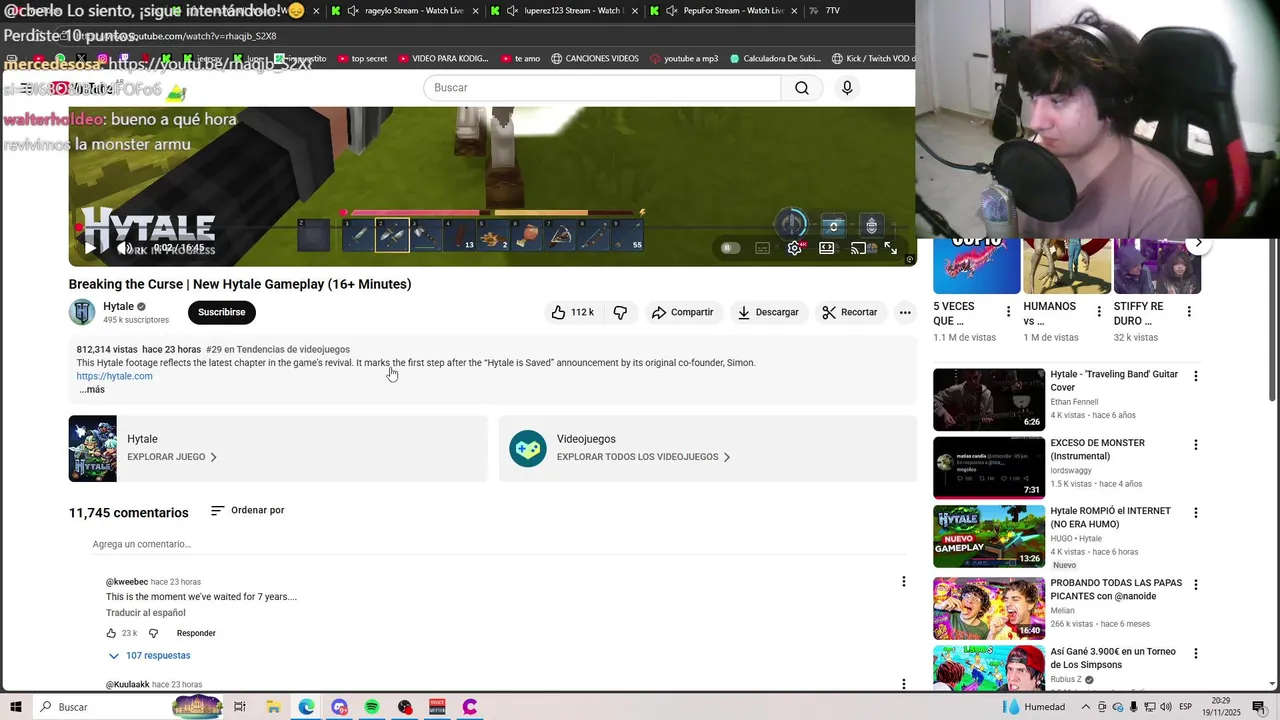
Task: Open options for 'Traveling Band' Guitar Cover
Action: [1195, 376]
